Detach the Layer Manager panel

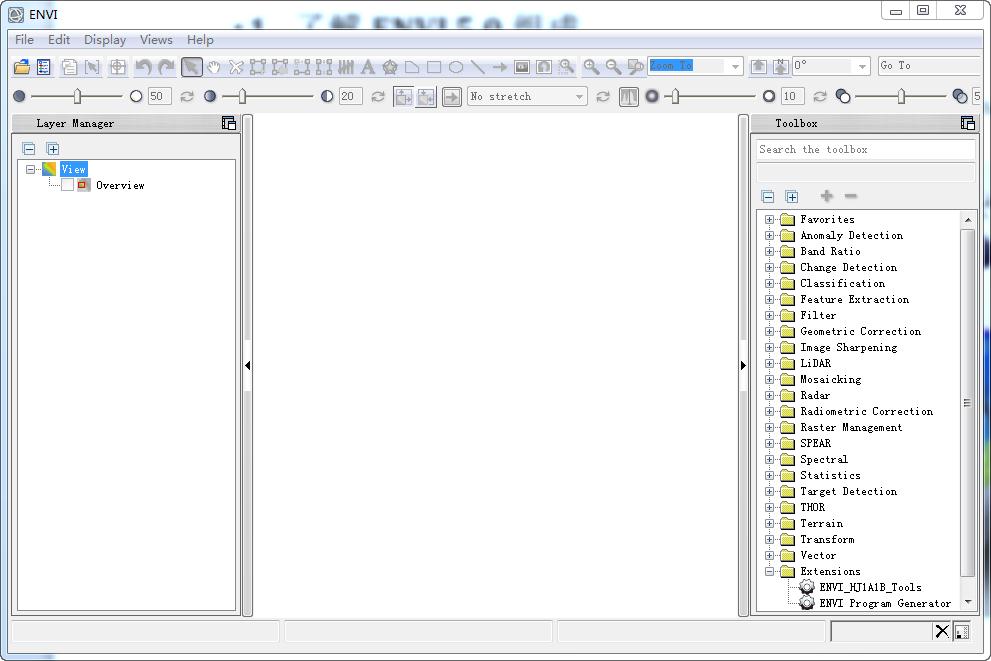tap(229, 123)
